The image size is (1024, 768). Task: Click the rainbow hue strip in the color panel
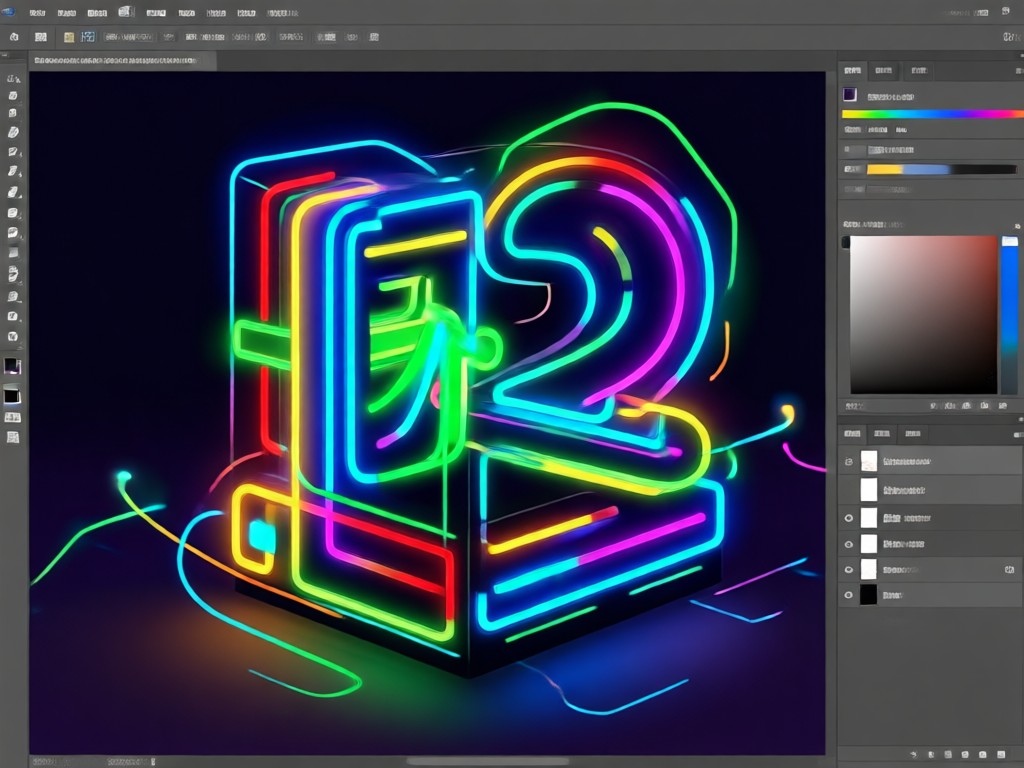pos(933,114)
